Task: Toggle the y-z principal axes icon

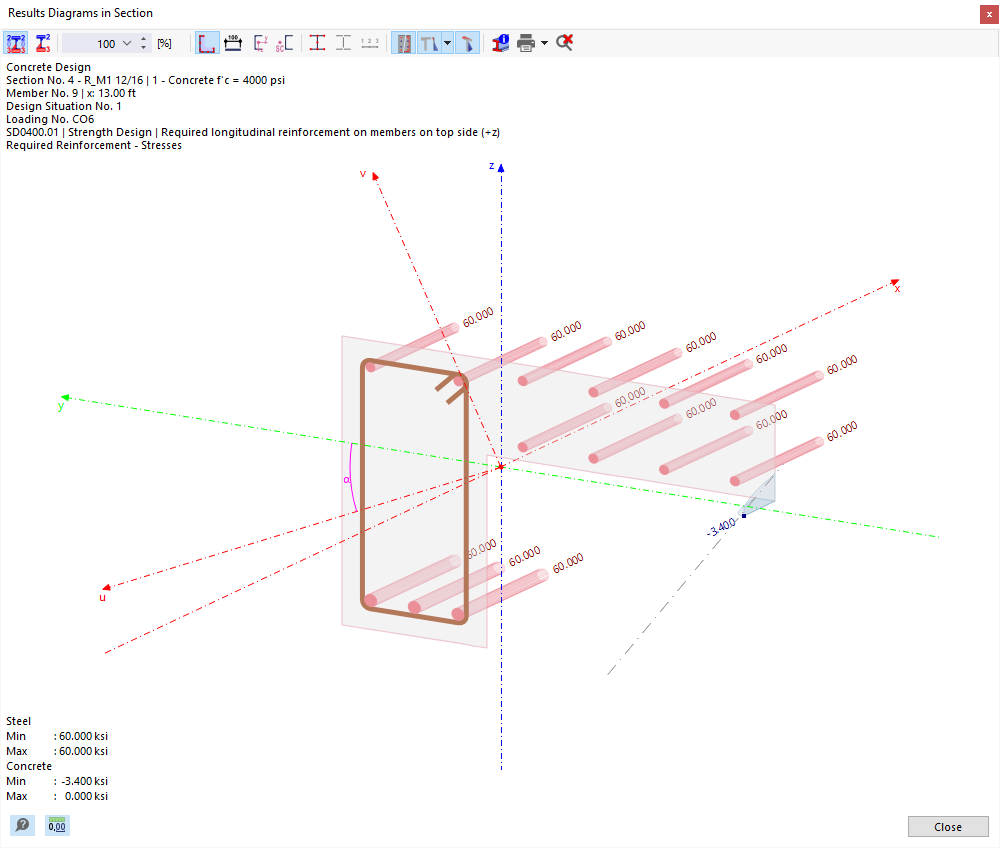Action: click(260, 43)
